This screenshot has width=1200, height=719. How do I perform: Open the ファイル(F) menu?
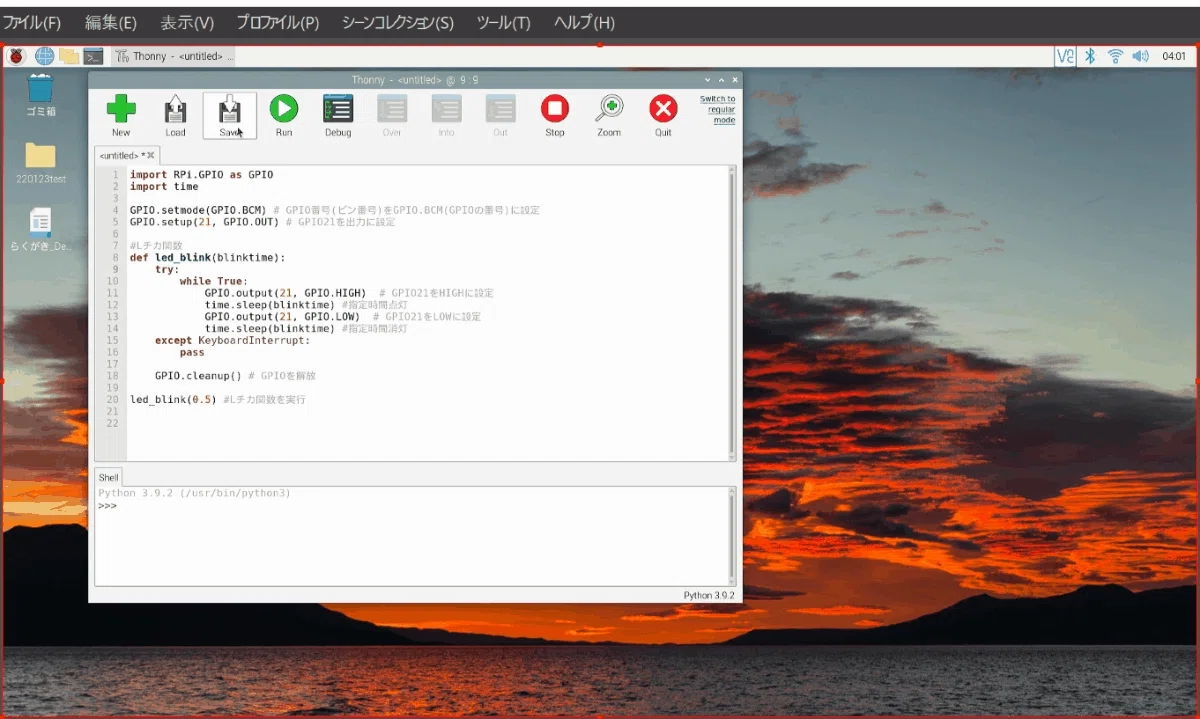click(31, 22)
